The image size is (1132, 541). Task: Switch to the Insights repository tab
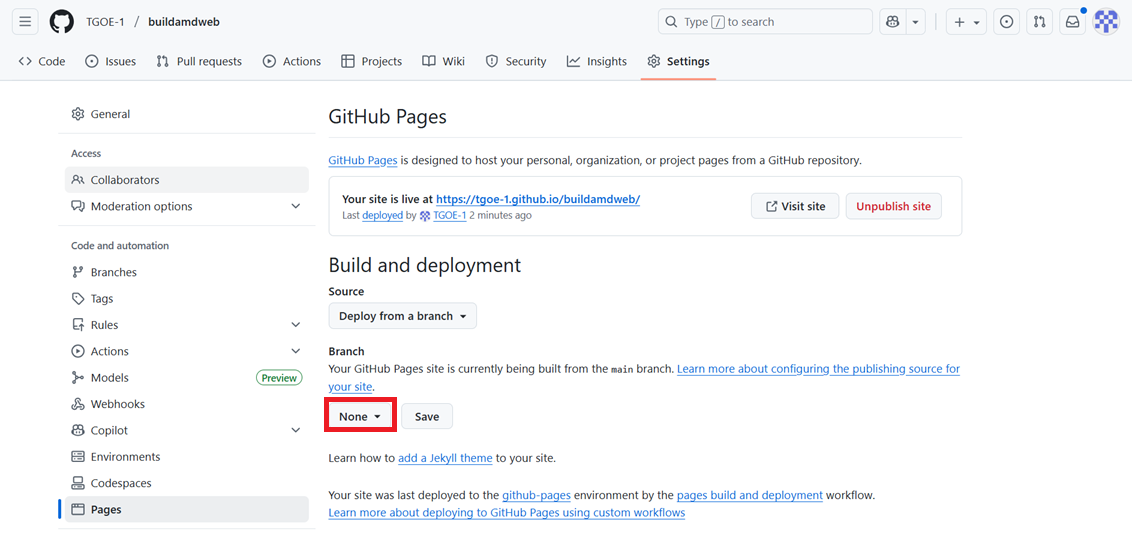point(596,61)
